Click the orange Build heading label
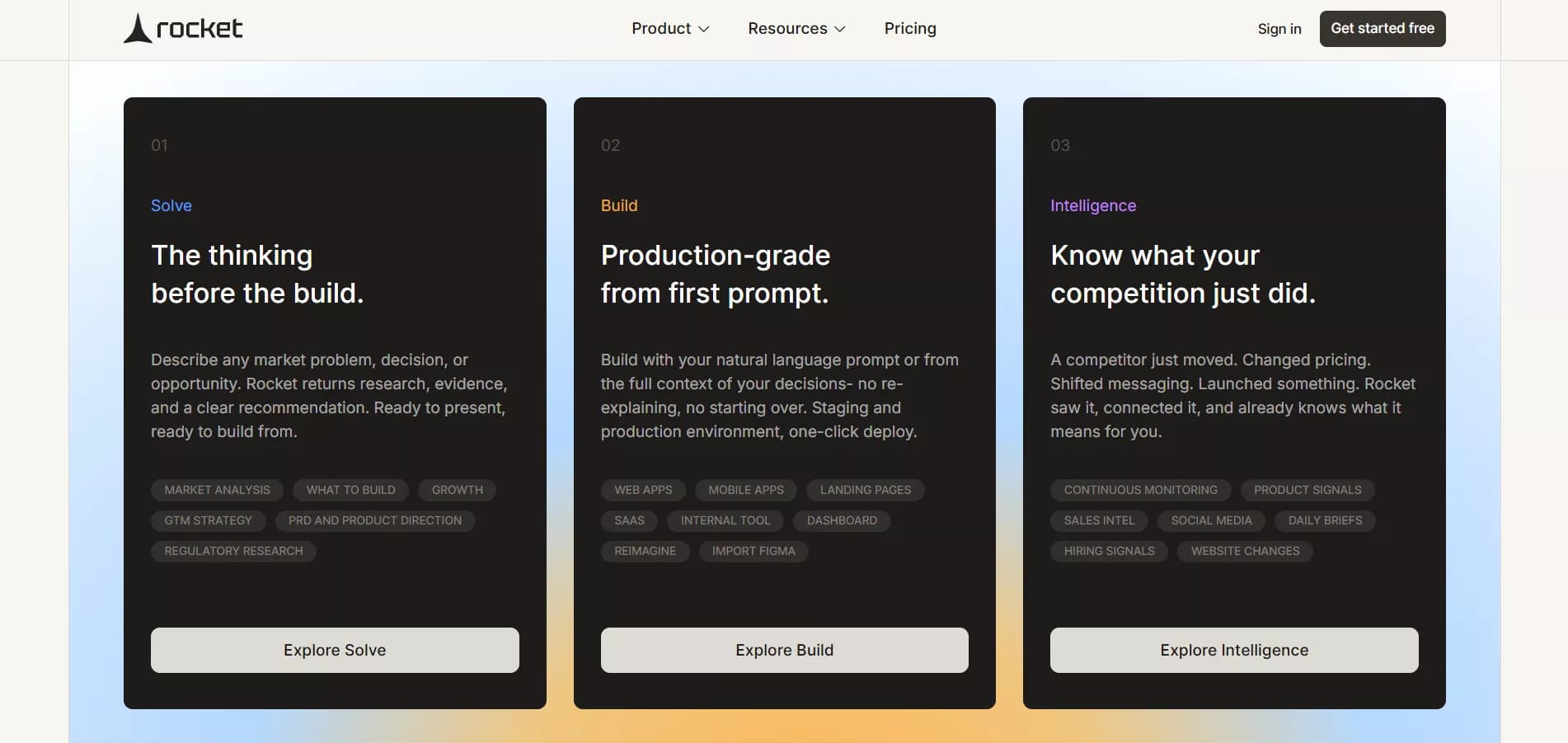This screenshot has width=1568, height=743. tap(619, 205)
